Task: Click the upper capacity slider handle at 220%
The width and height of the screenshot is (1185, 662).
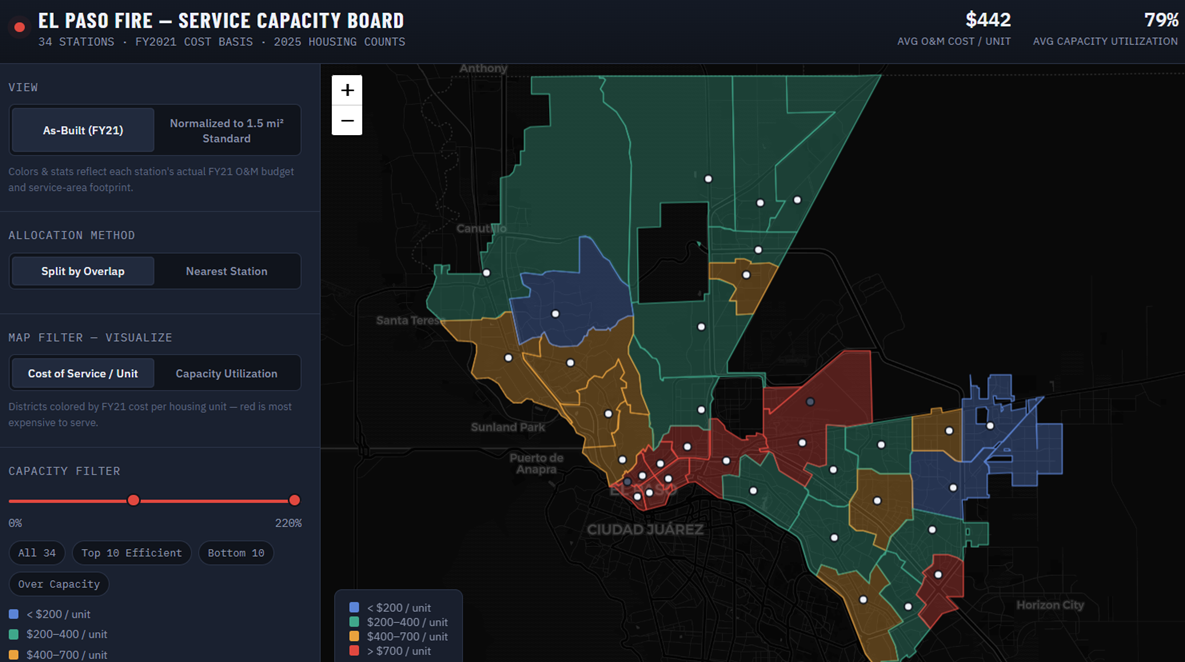Action: pos(295,500)
